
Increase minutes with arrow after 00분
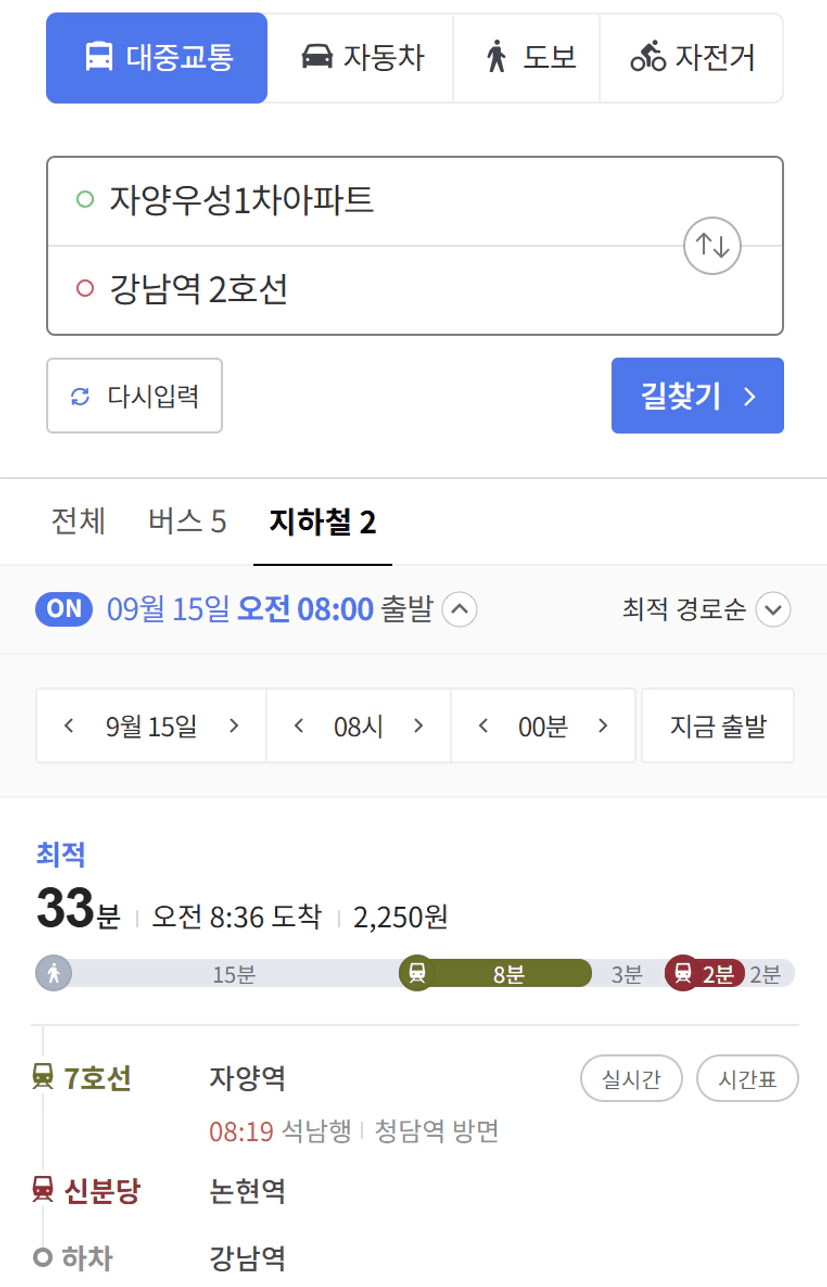[x=602, y=726]
